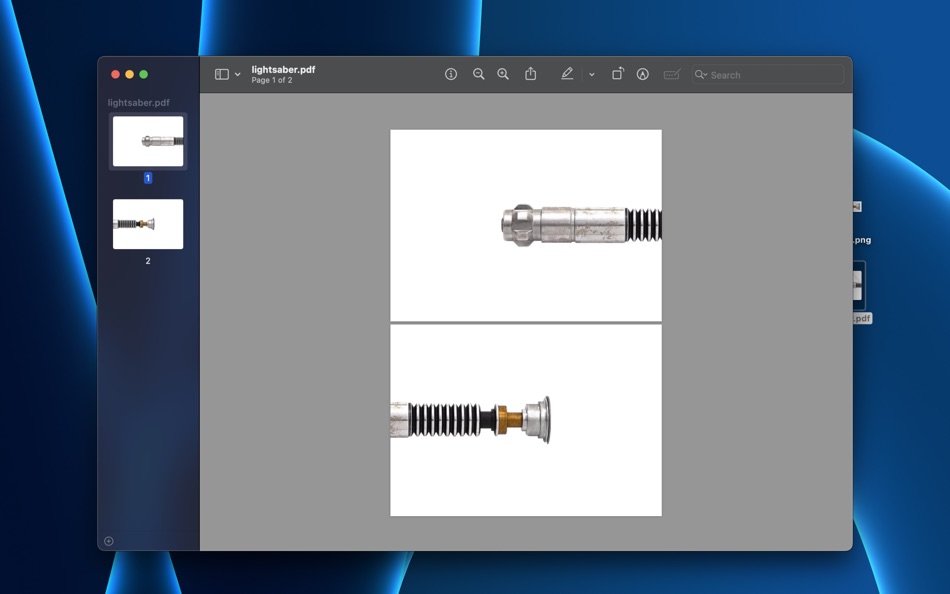Toggle the sidebar view button
Screen dimensions: 950x594
tap(222, 74)
